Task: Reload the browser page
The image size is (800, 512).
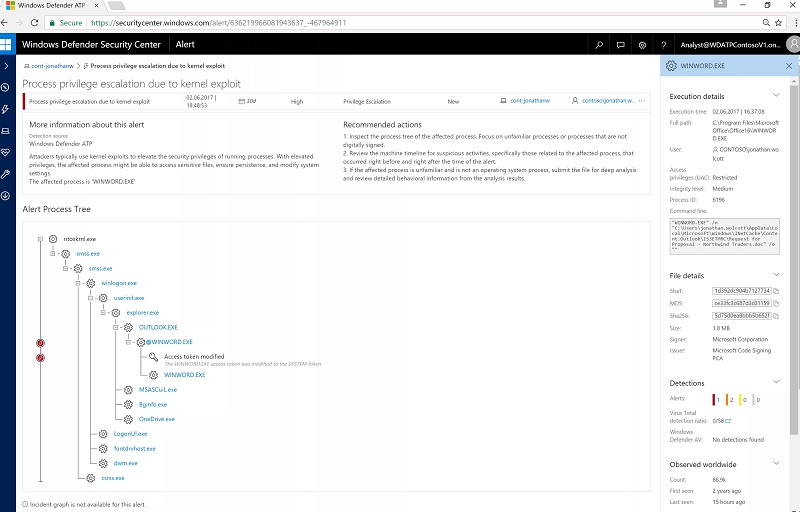Action: click(x=34, y=23)
